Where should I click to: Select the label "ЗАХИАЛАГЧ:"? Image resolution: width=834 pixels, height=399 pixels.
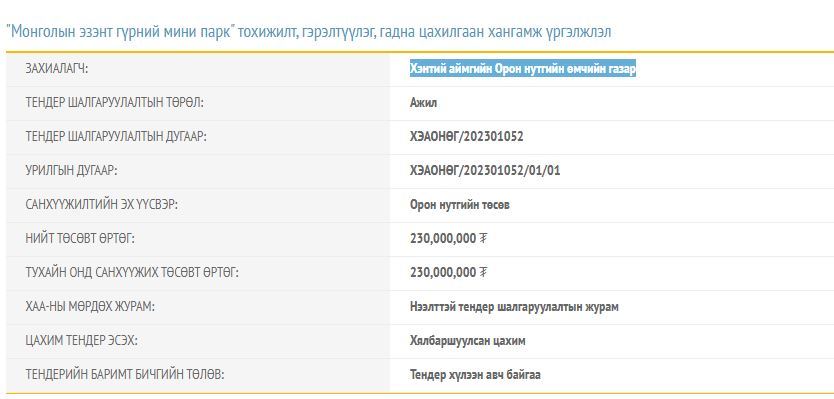click(x=56, y=69)
